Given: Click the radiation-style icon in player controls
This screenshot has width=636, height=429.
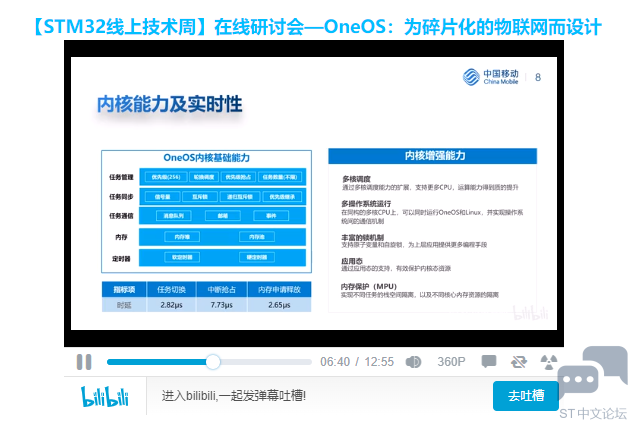Looking at the screenshot, I should pyautogui.click(x=549, y=362).
